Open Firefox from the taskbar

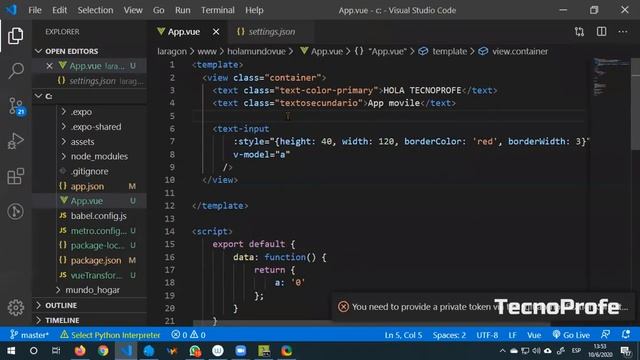80,351
